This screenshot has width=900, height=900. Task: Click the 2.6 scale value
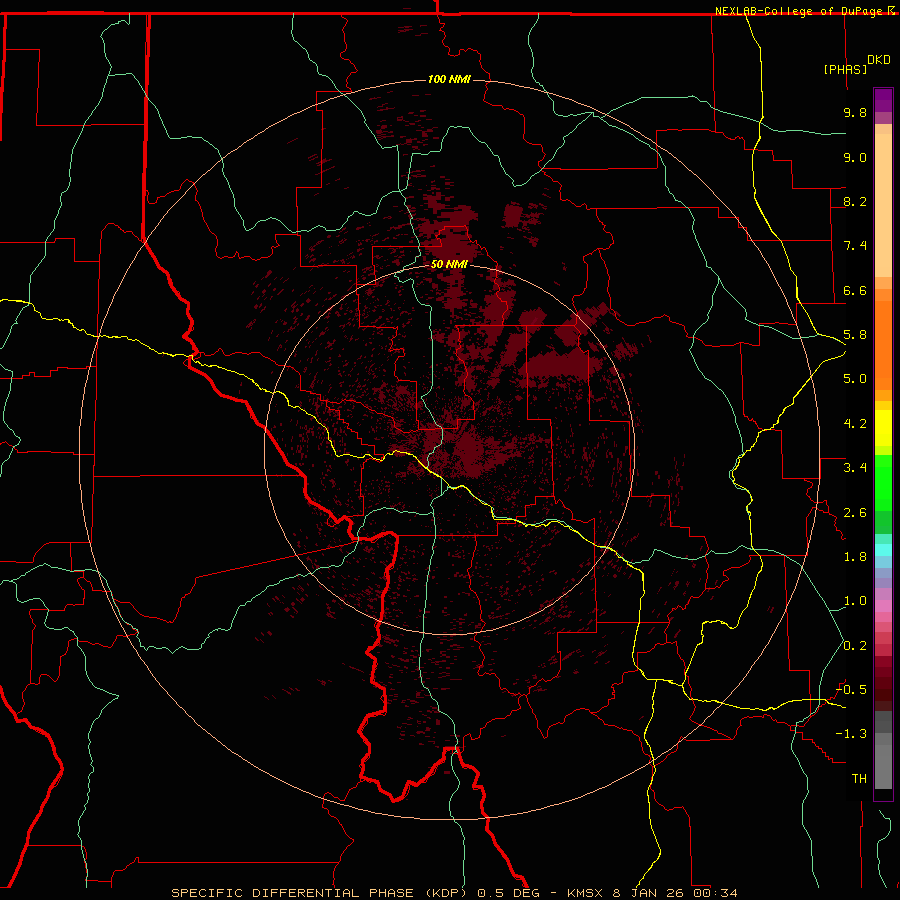[855, 513]
